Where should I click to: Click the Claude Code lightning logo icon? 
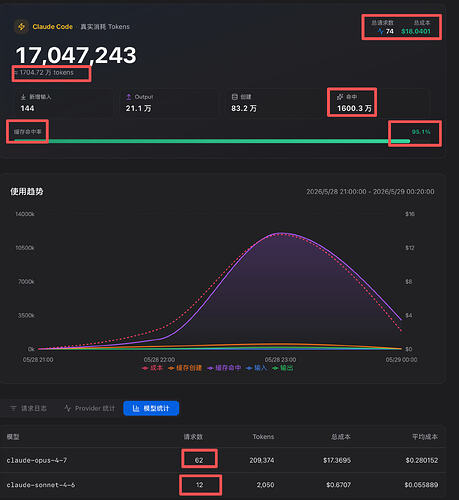(x=22, y=27)
